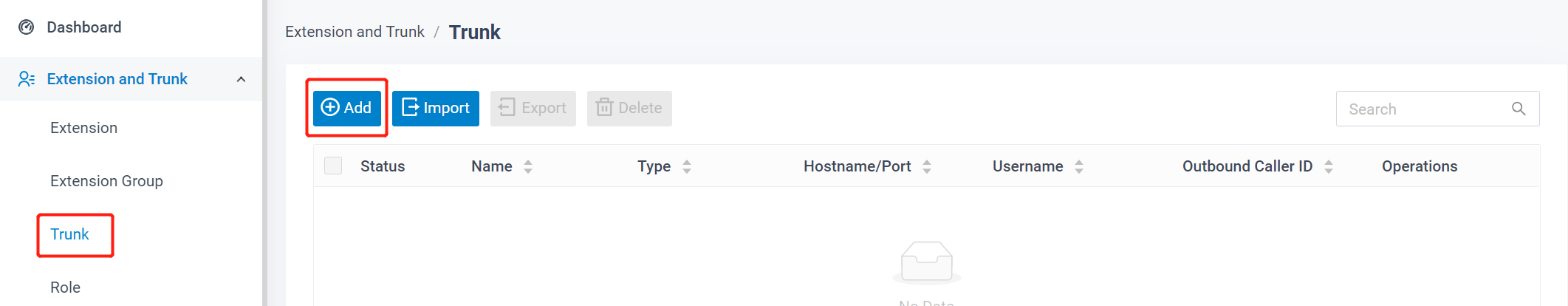Screen dimensions: 1568x306
Task: Go to Role in the sidebar
Action: coord(65,288)
